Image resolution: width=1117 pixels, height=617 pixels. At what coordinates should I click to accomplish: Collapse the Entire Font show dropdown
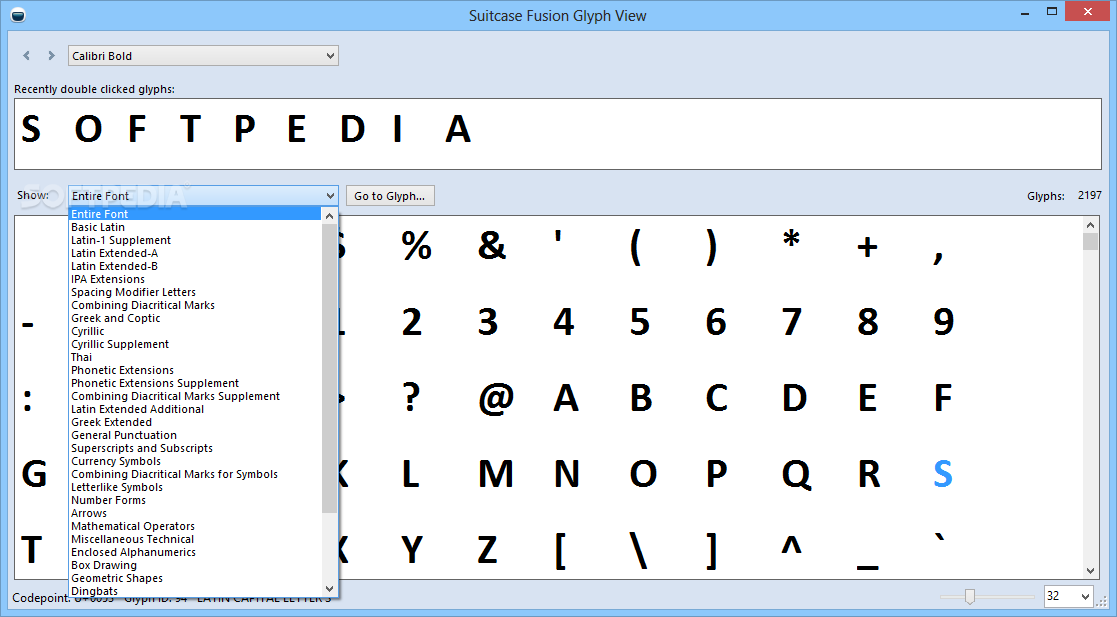point(203,195)
